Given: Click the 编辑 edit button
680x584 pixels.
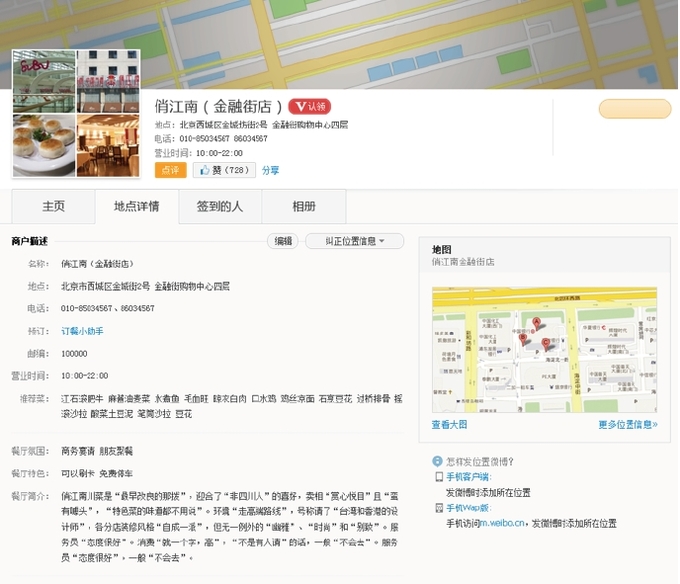Looking at the screenshot, I should point(283,241).
